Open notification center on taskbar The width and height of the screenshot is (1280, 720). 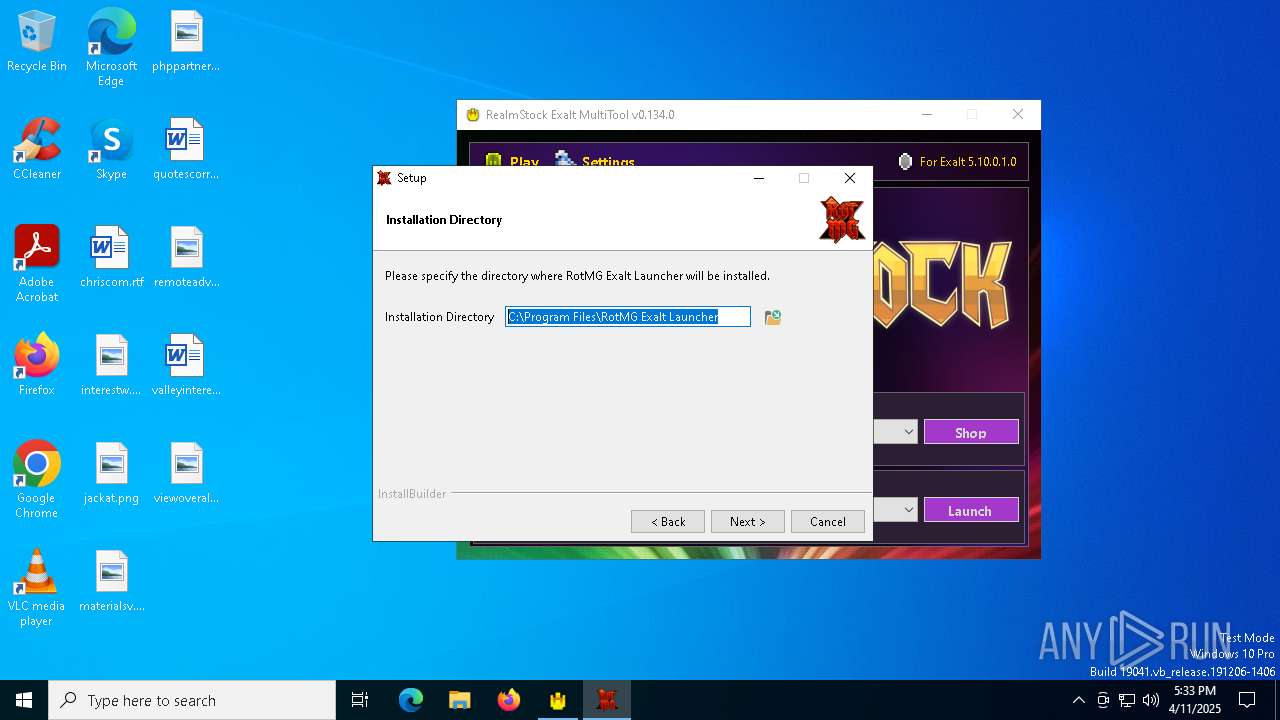pyautogui.click(x=1247, y=700)
